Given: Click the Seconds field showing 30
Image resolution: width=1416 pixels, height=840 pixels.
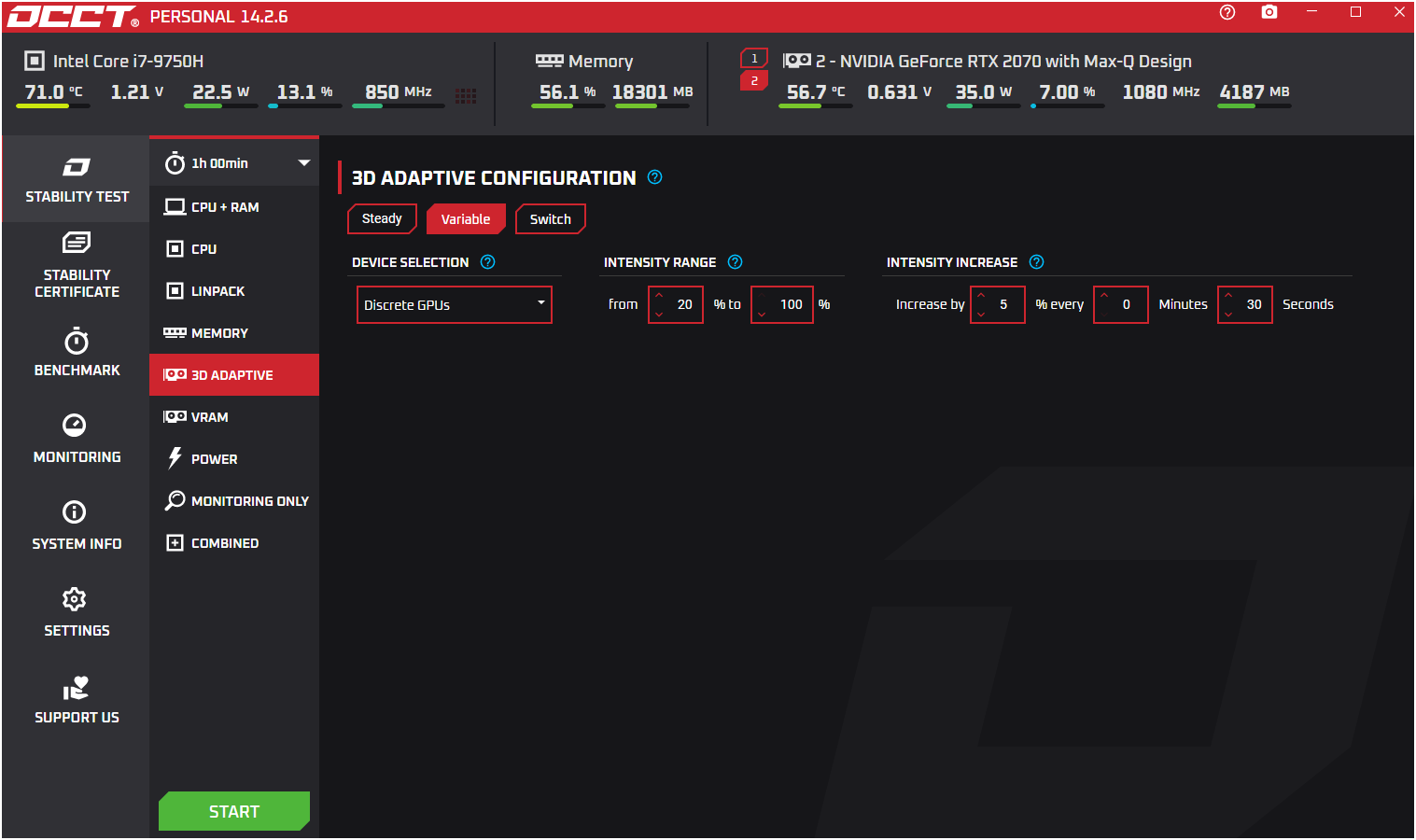Looking at the screenshot, I should (1245, 304).
